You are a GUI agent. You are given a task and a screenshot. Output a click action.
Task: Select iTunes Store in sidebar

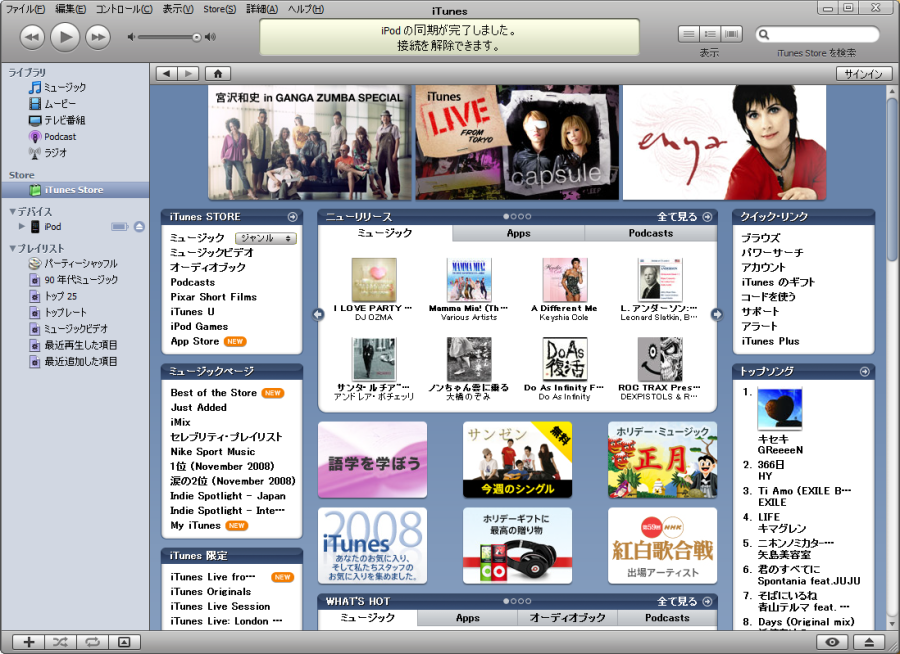(x=75, y=189)
